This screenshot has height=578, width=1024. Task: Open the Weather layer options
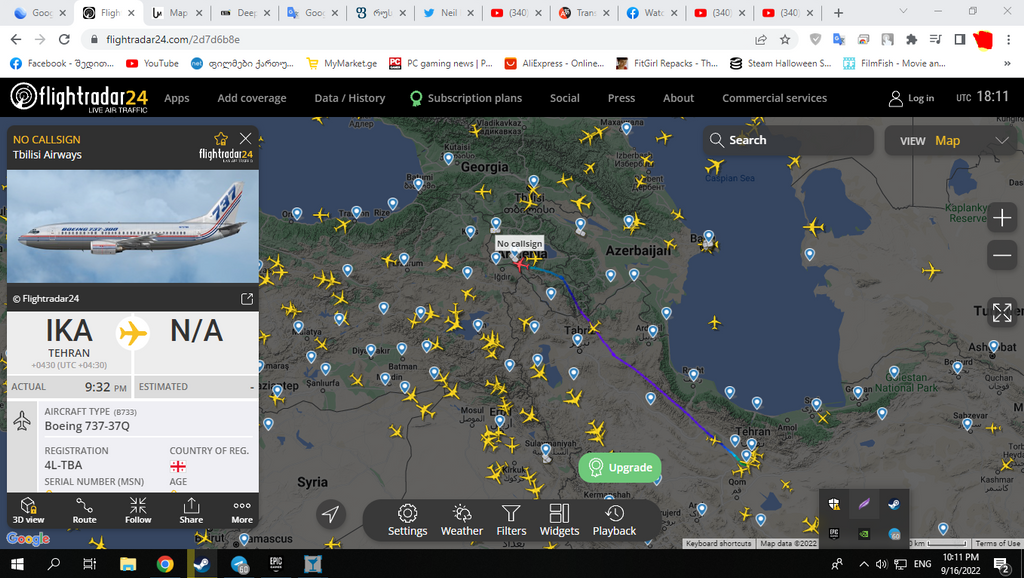click(x=462, y=521)
